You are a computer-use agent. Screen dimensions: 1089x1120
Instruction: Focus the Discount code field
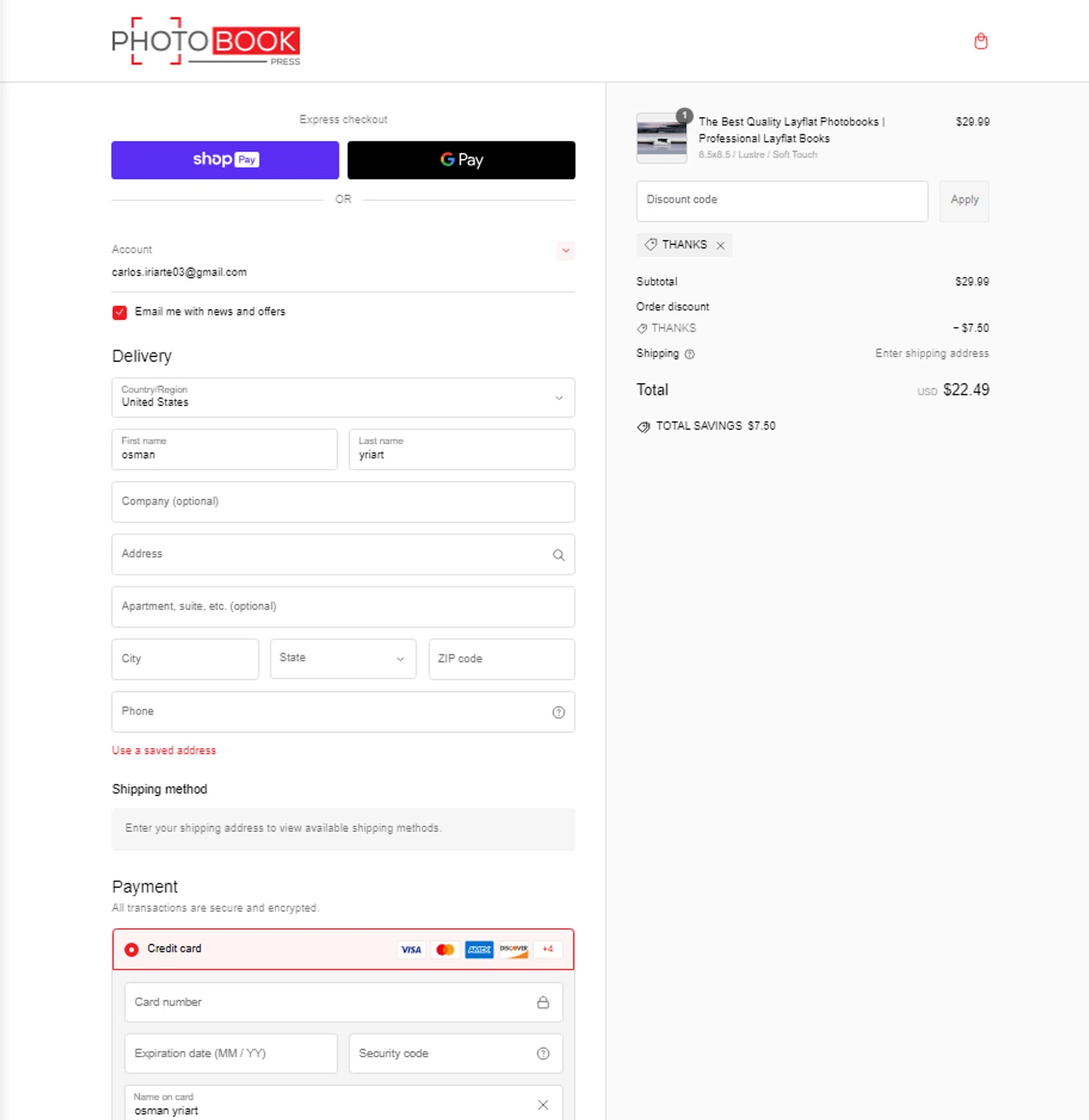pos(782,201)
